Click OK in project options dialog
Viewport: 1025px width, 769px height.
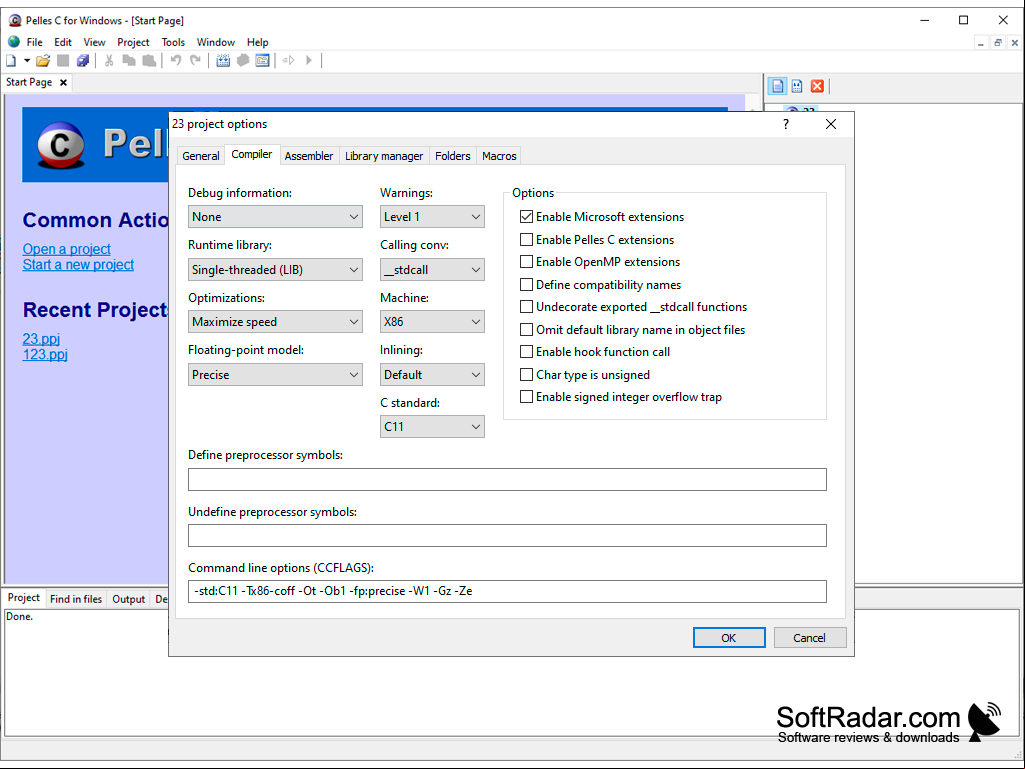point(729,638)
